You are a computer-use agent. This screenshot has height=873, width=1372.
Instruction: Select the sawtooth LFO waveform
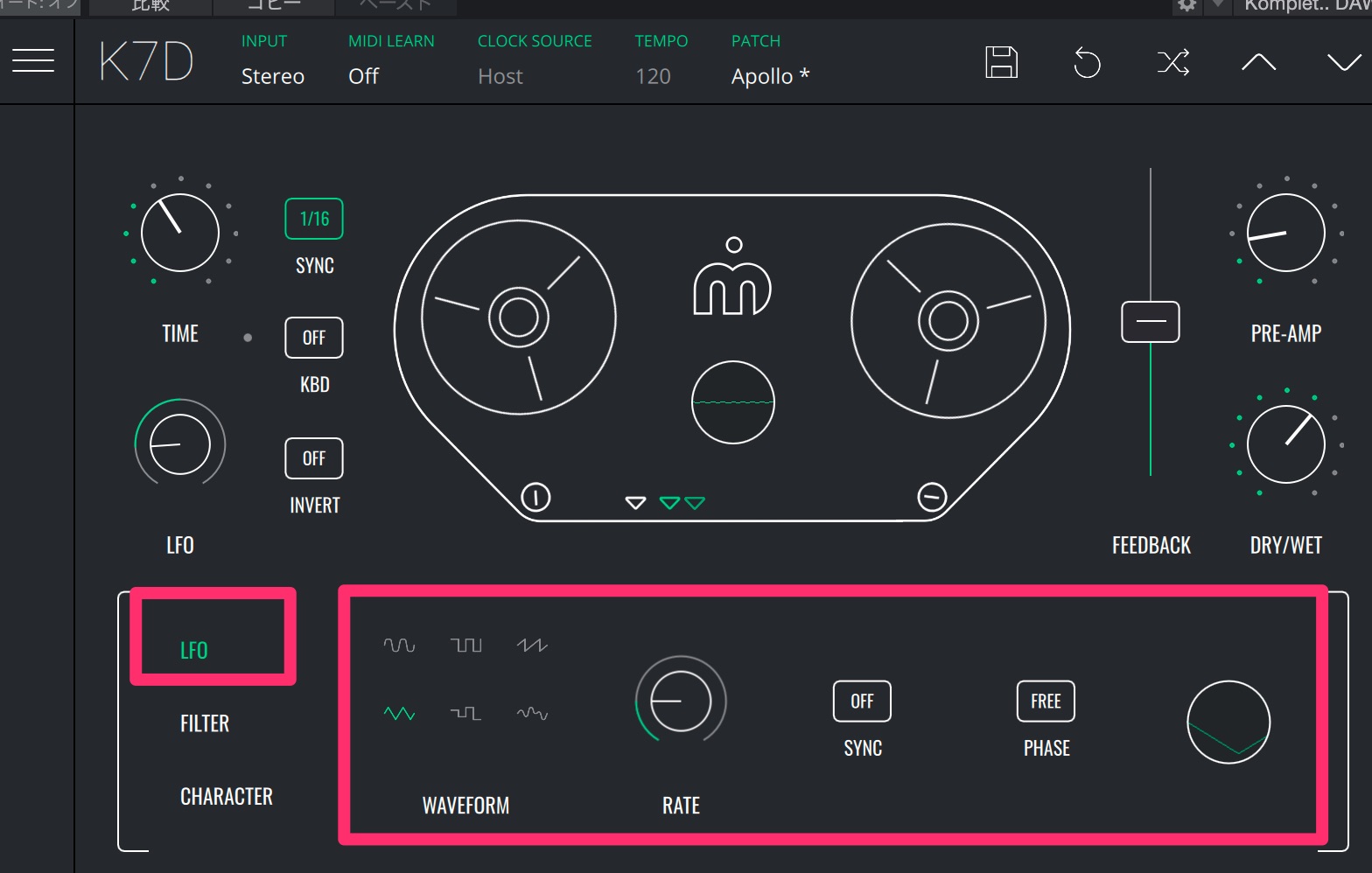click(x=532, y=646)
